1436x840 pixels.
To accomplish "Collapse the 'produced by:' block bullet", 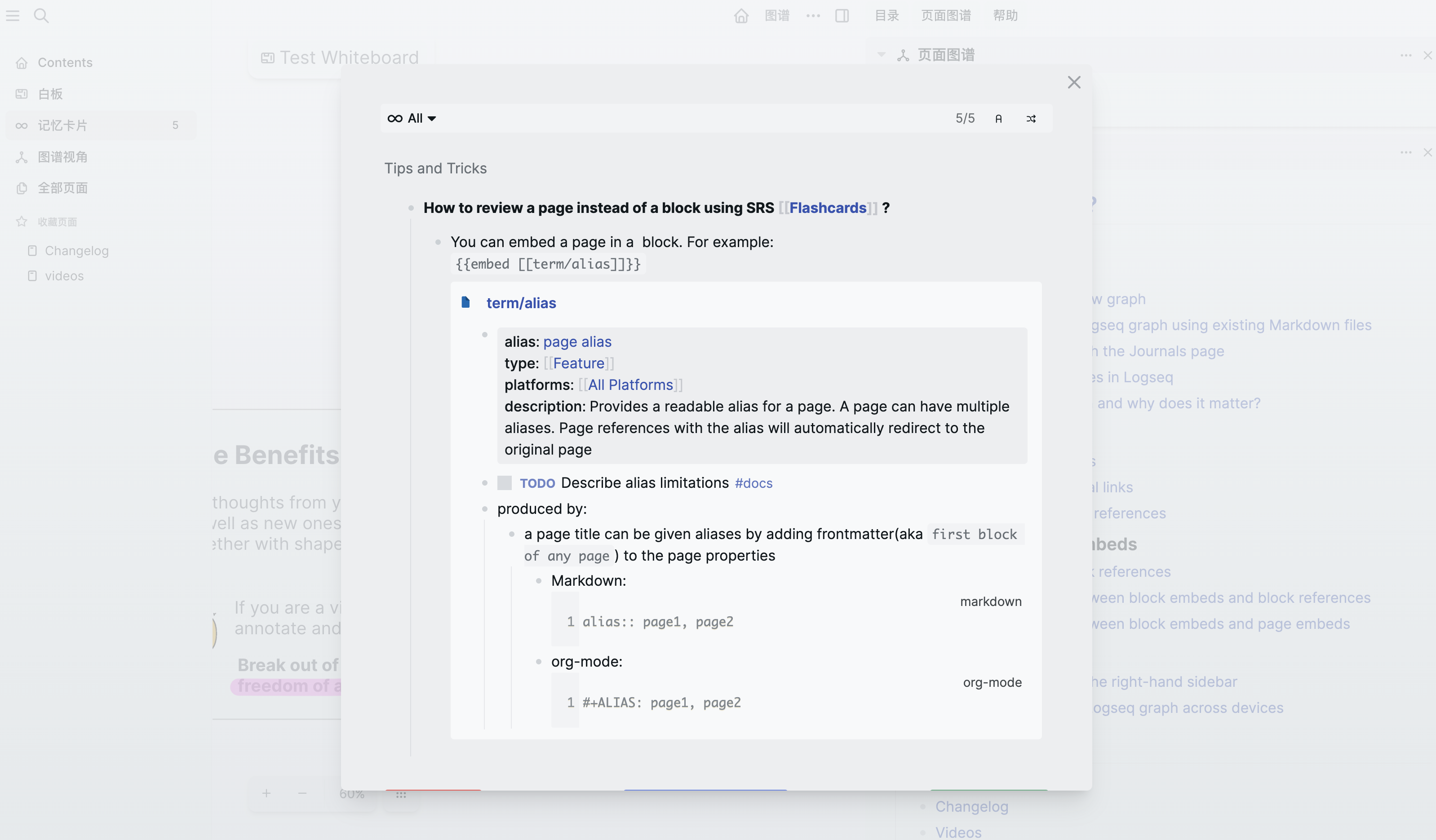I will pyautogui.click(x=485, y=508).
